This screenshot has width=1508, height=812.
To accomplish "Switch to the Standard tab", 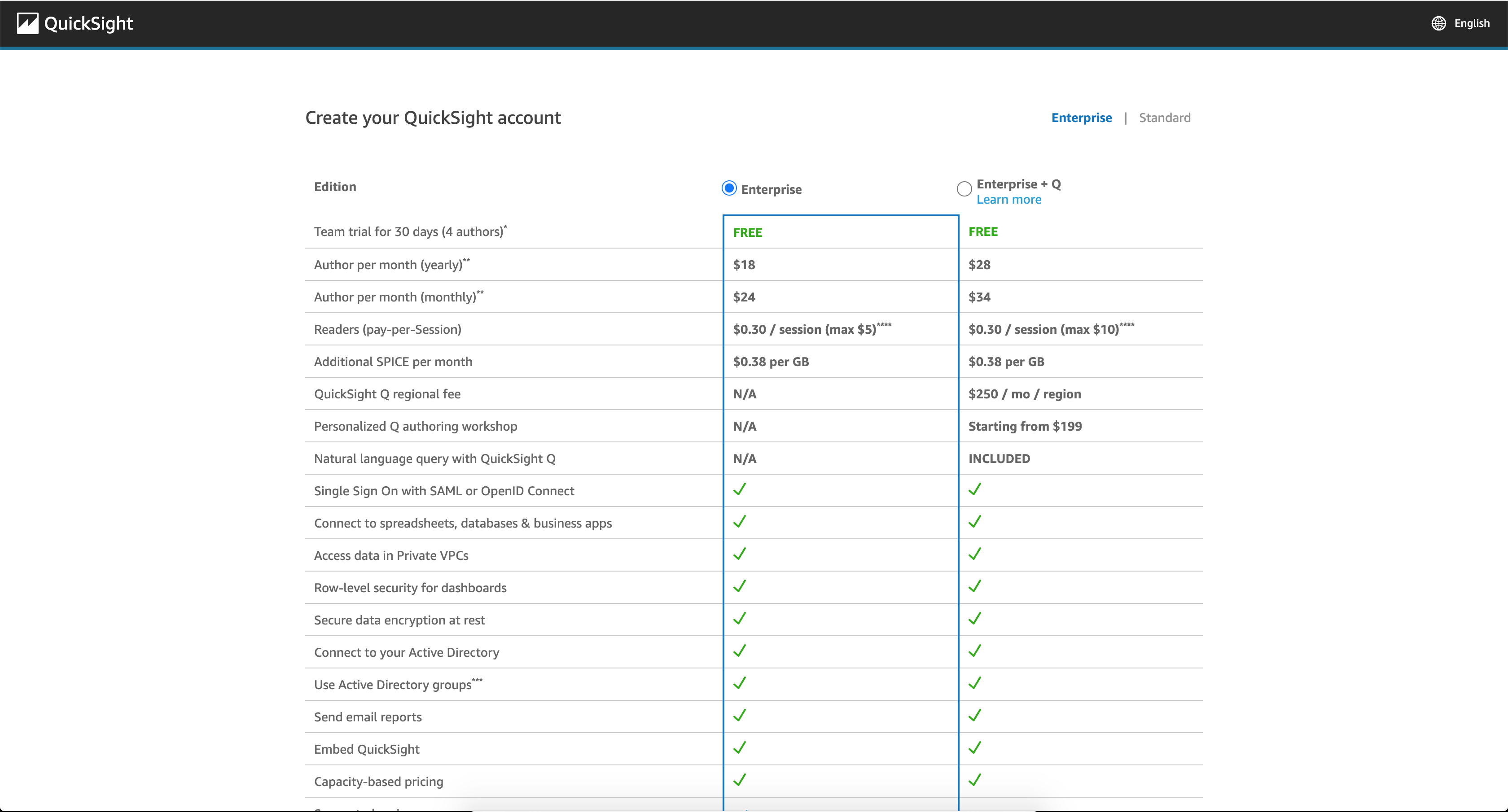I will (x=1164, y=118).
